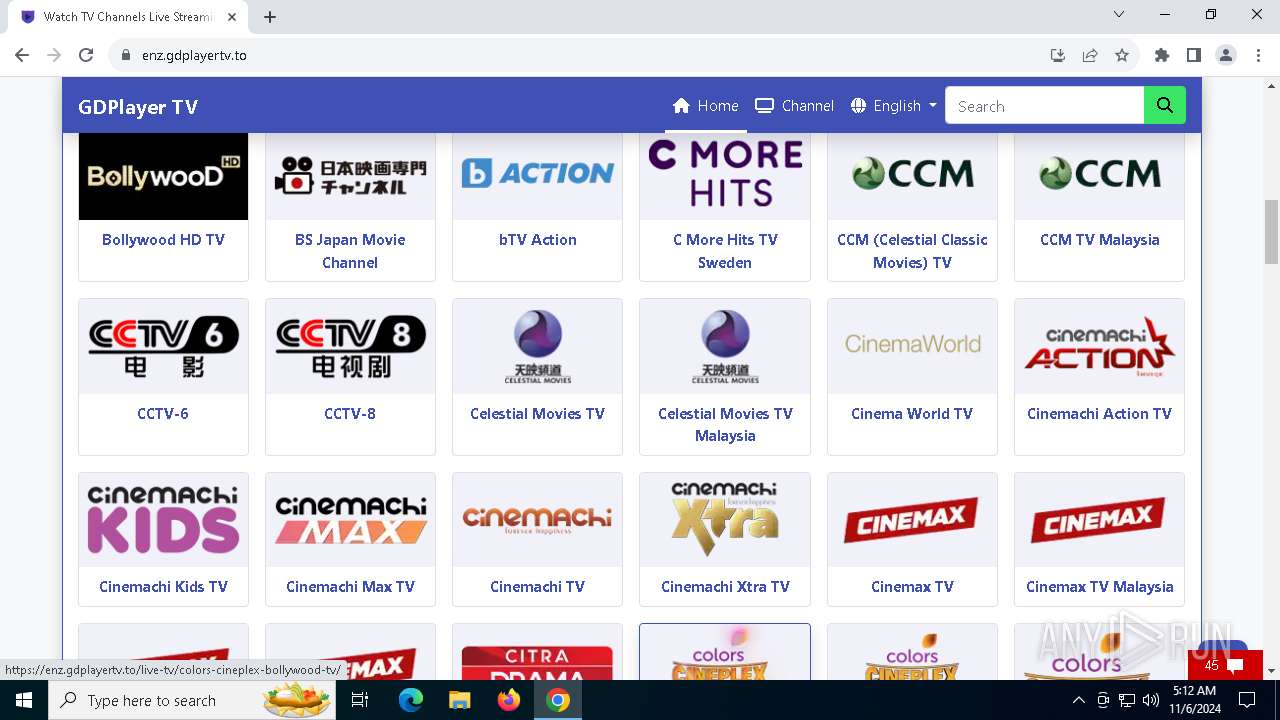Open BS Japan Movie Channel link
Image resolution: width=1280 pixels, height=720 pixels.
point(350,251)
